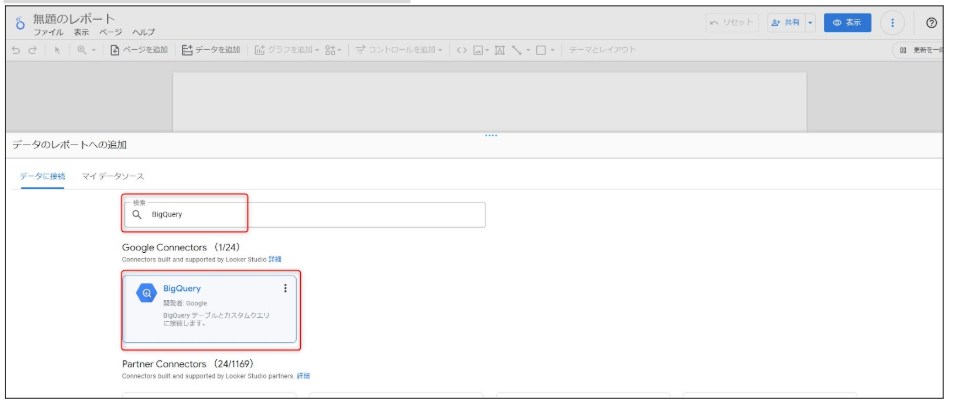Click the redo arrow in the toolbar
Screen dimensions: 955x405
pyautogui.click(x=31, y=50)
